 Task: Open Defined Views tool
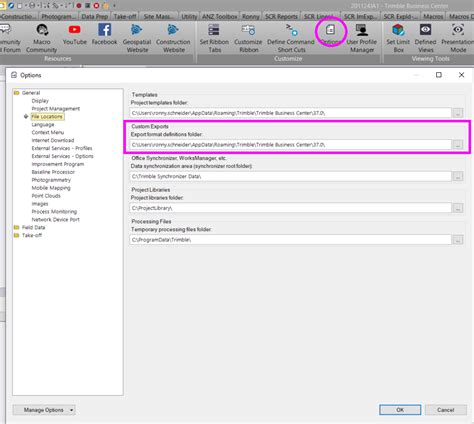[425, 38]
